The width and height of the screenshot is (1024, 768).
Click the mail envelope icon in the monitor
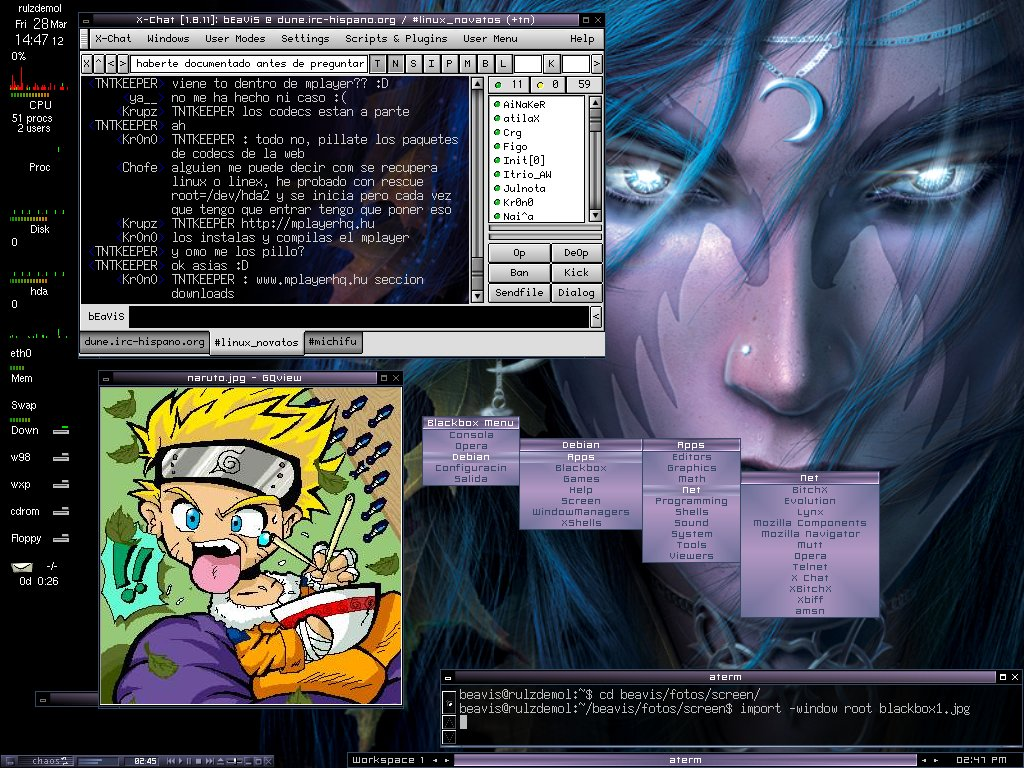tap(22, 567)
